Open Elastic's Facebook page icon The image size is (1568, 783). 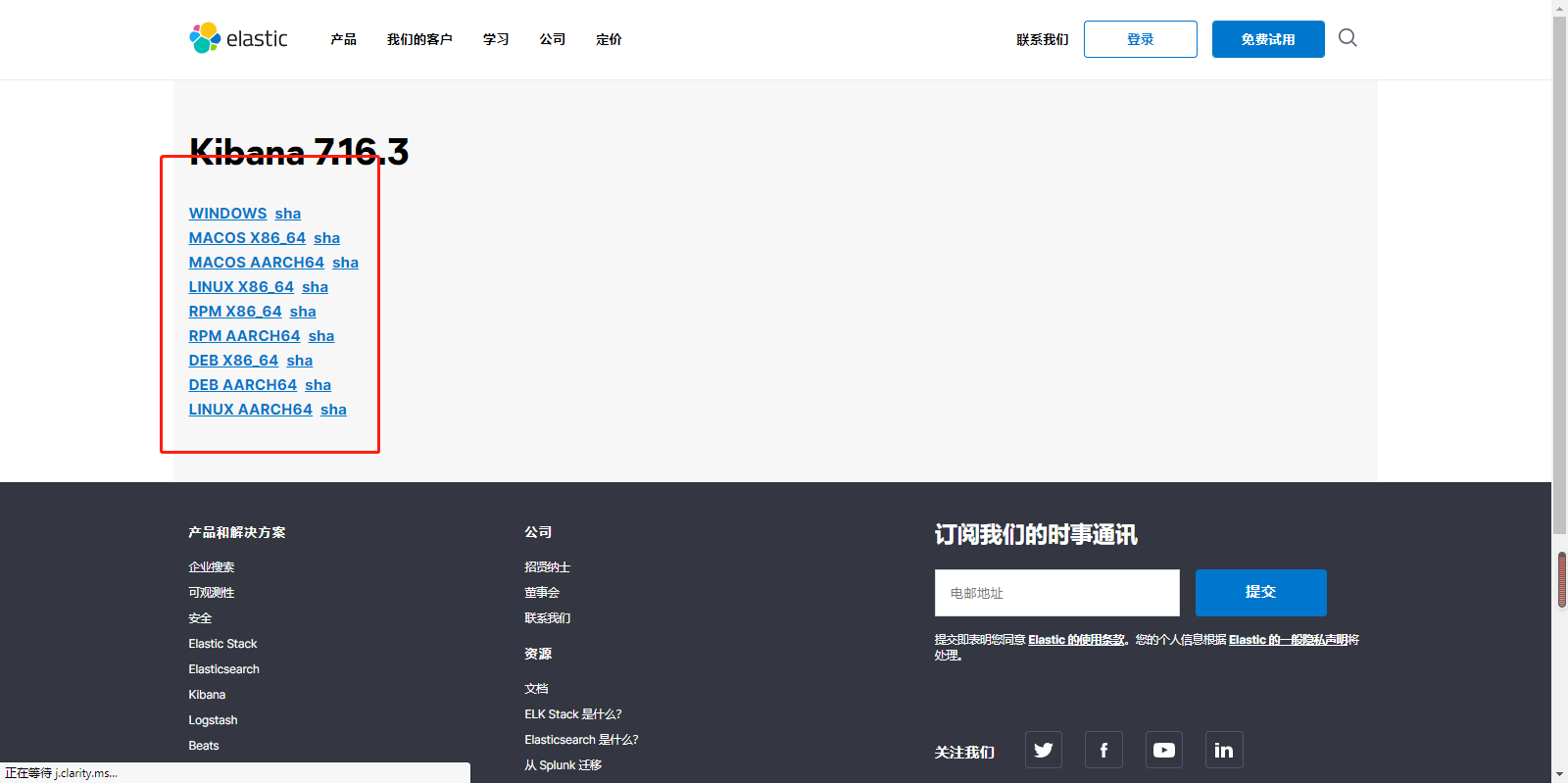coord(1103,750)
